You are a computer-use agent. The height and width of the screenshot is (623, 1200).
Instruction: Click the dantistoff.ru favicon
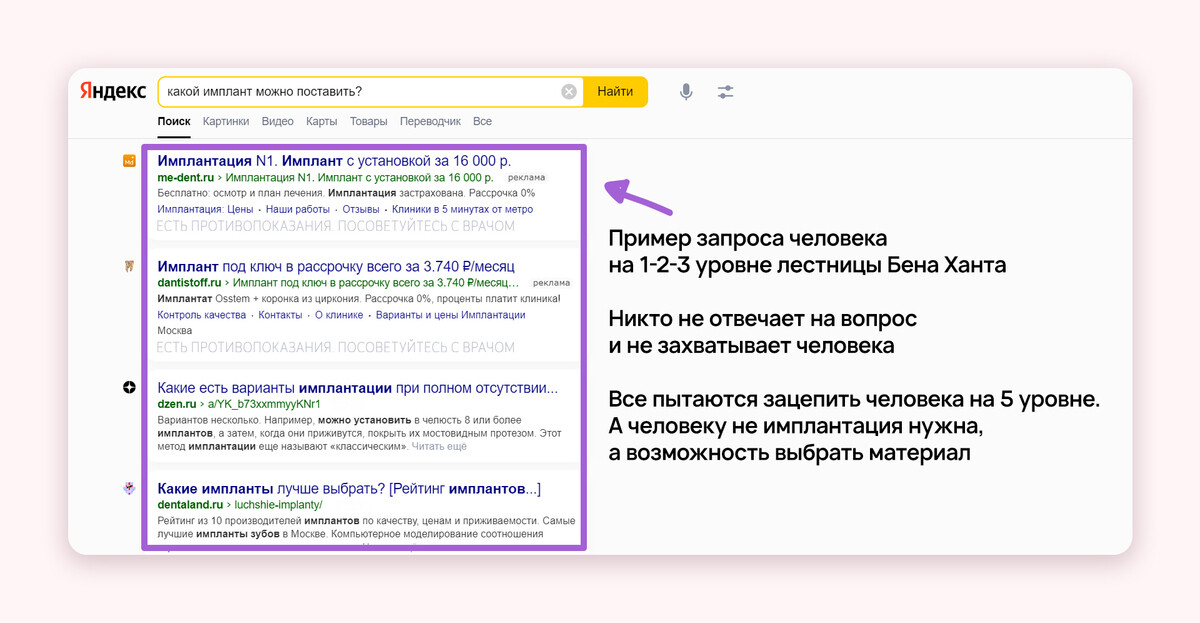click(129, 267)
